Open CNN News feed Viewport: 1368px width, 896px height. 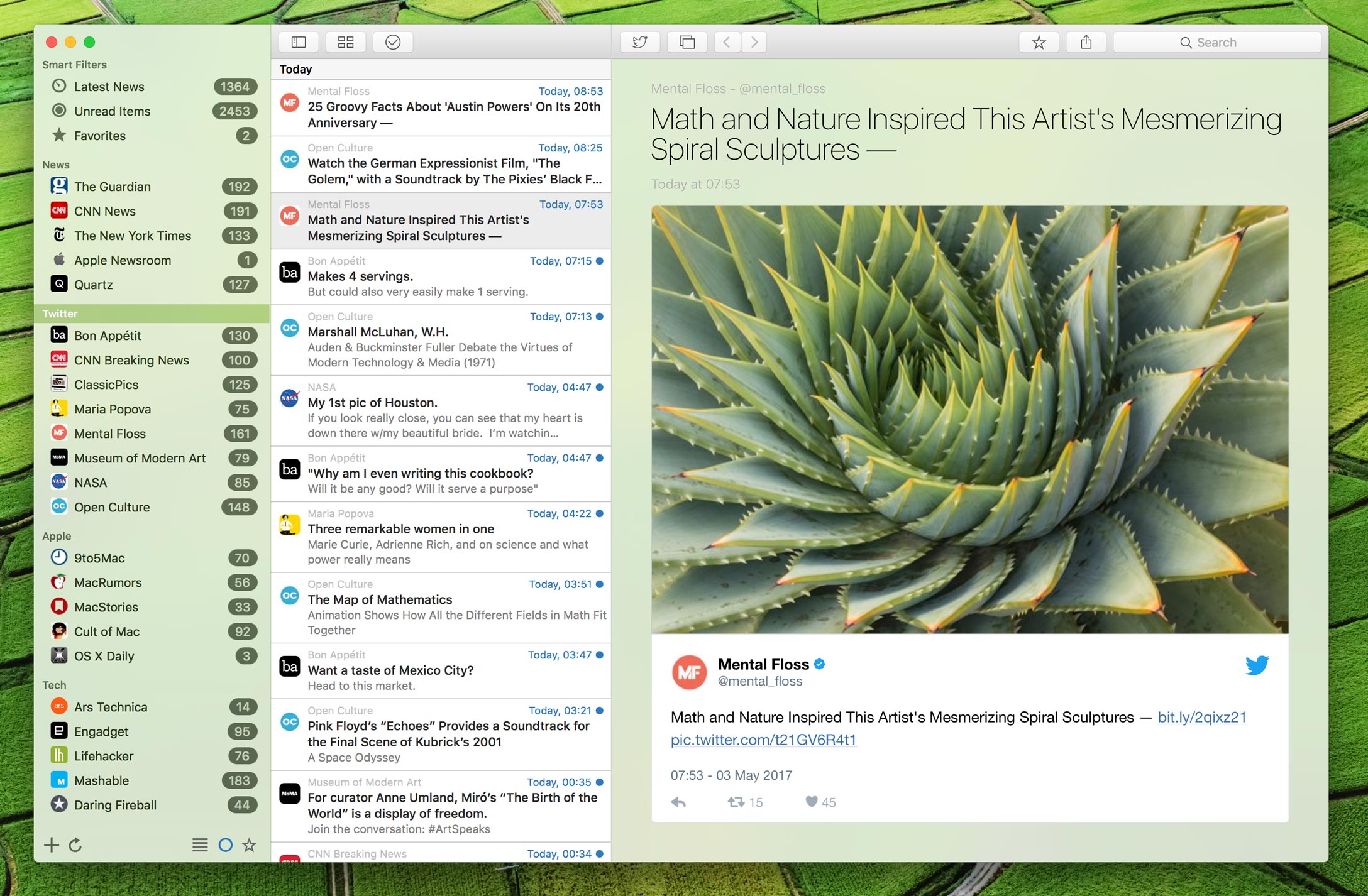tap(152, 211)
